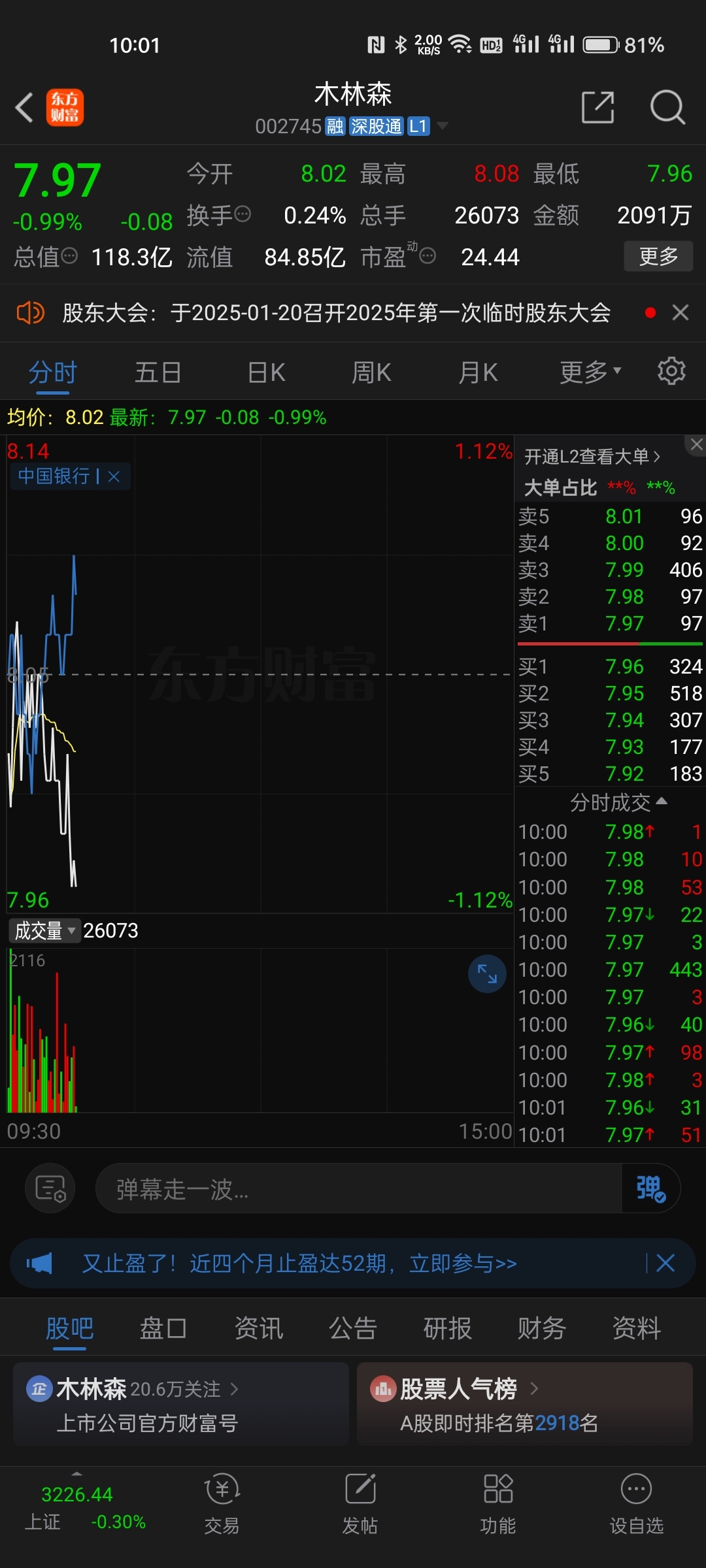Go back with the left arrow
706x1568 pixels.
[24, 108]
